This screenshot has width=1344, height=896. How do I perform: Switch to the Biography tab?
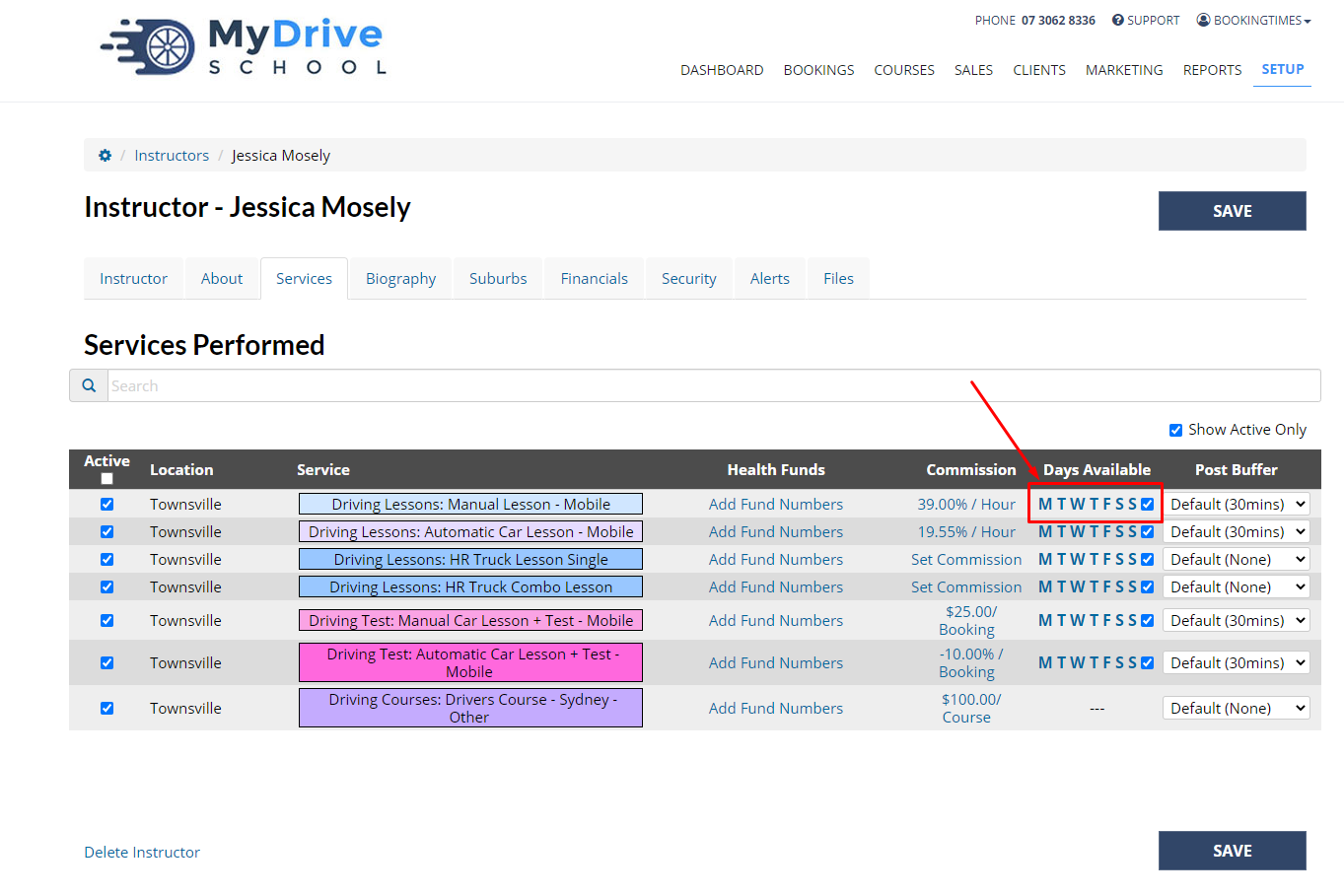click(x=400, y=279)
